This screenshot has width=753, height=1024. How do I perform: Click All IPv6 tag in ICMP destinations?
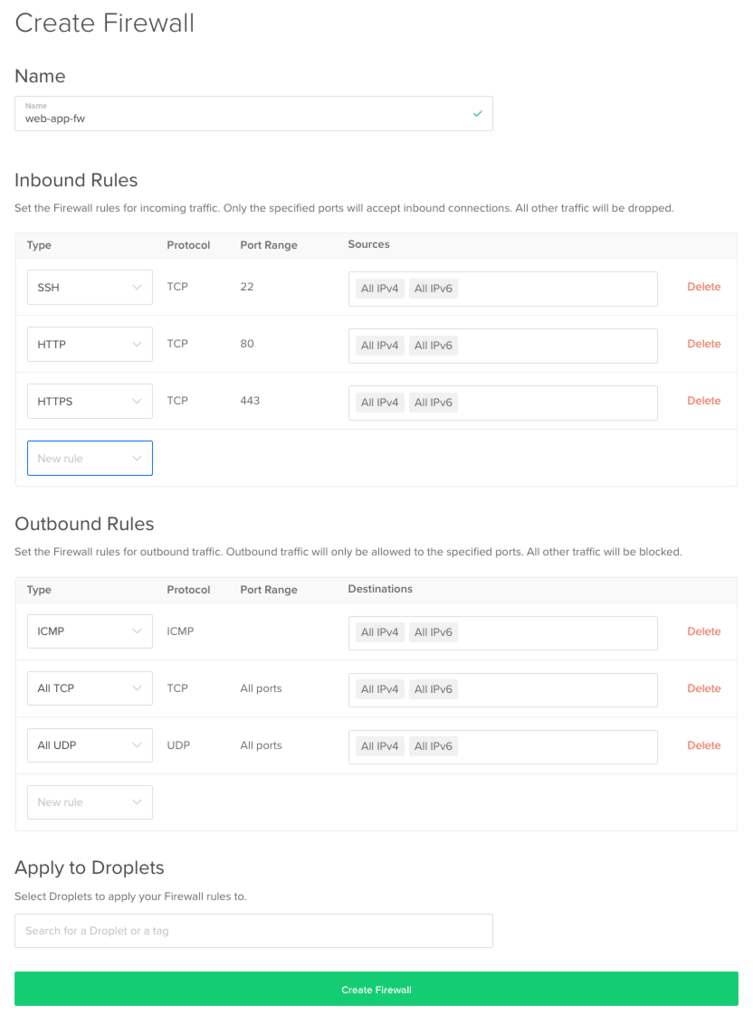tap(433, 633)
